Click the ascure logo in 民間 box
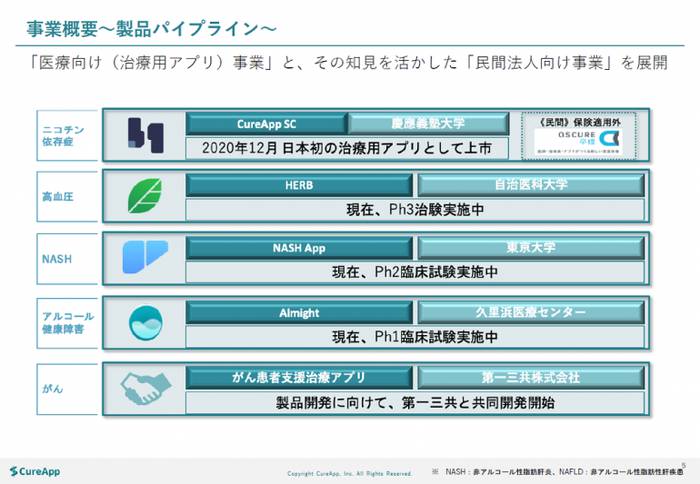Screen dimensions: 700x484 pos(579,142)
